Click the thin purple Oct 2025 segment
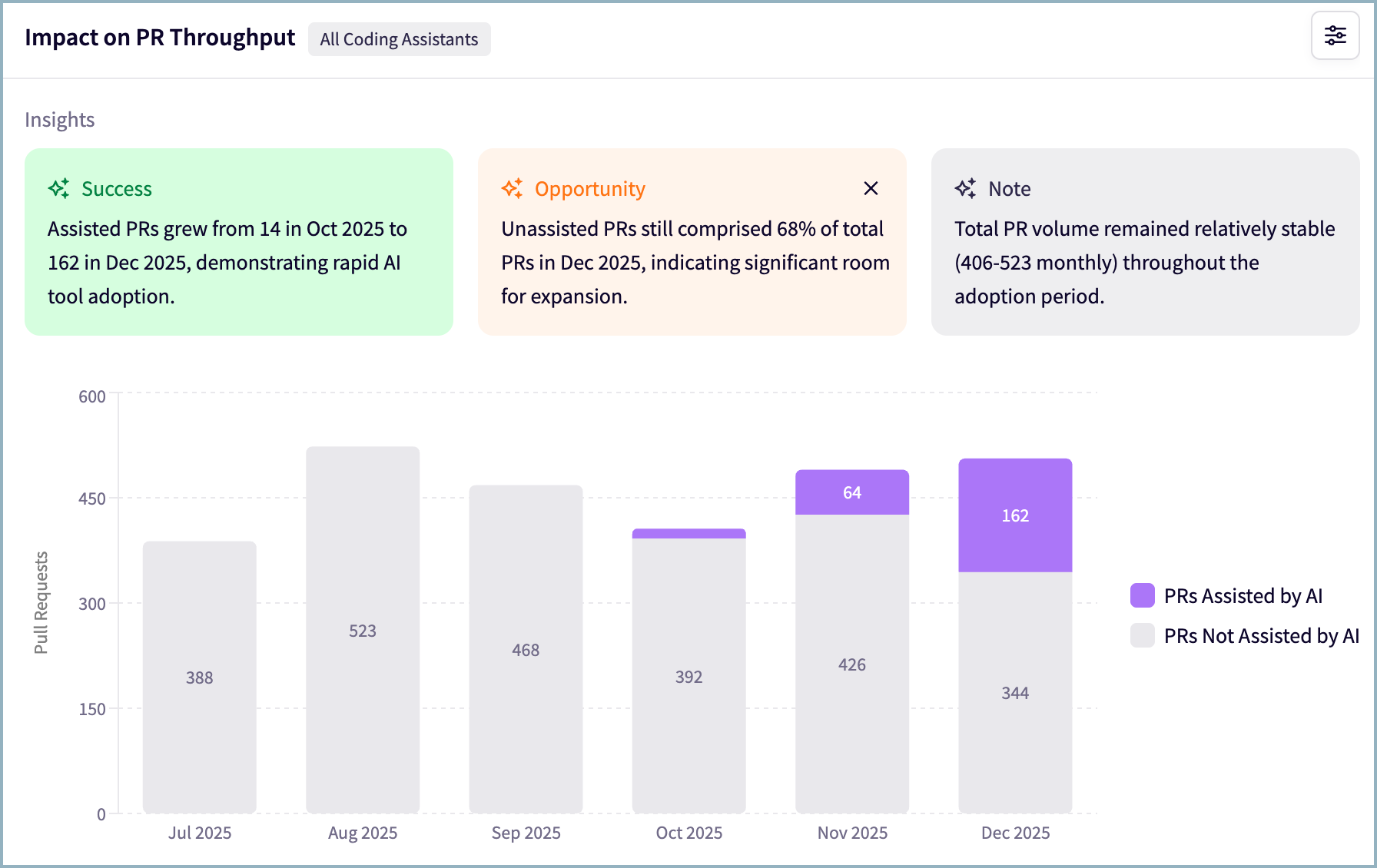 tap(689, 533)
